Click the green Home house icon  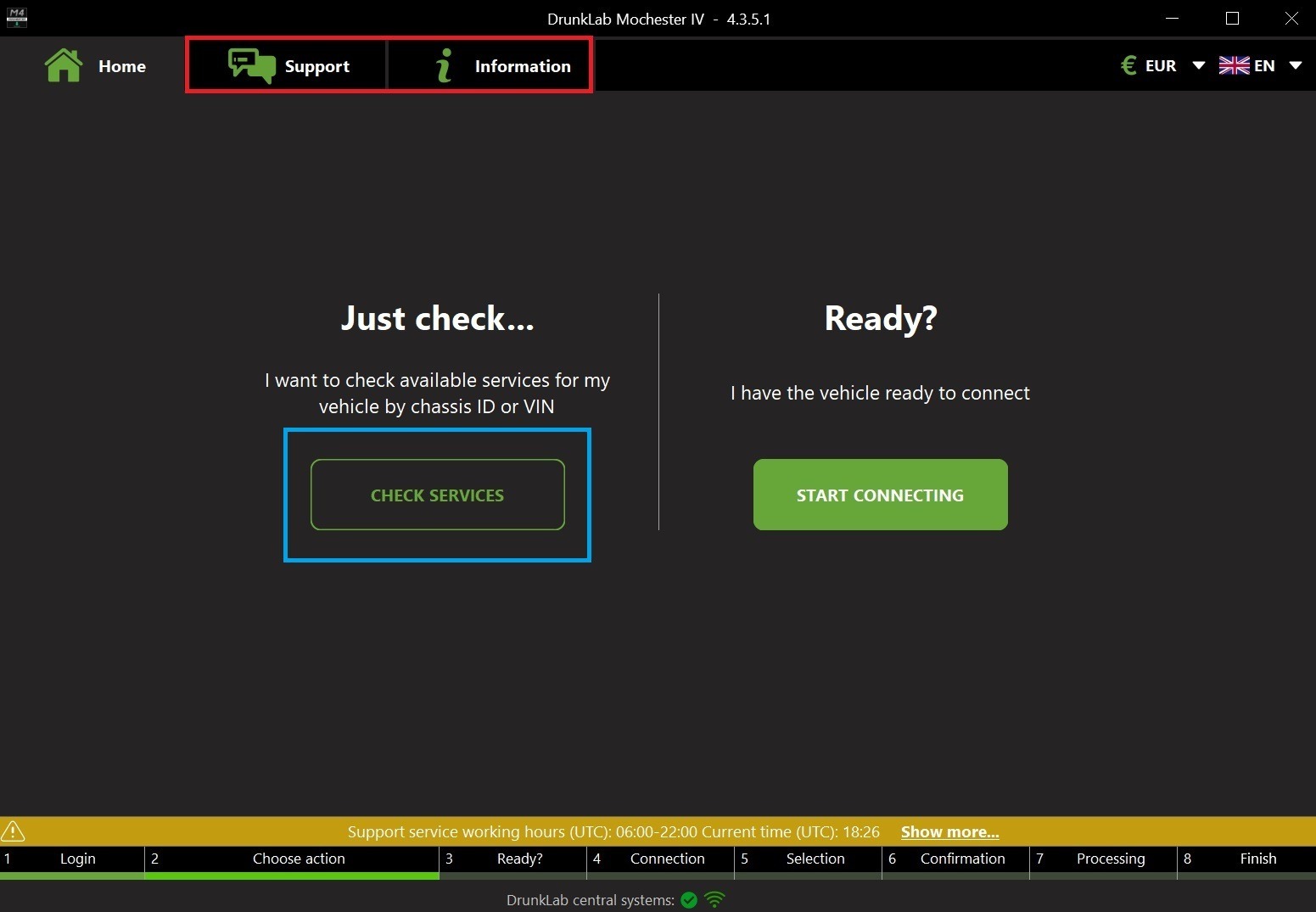click(x=64, y=65)
